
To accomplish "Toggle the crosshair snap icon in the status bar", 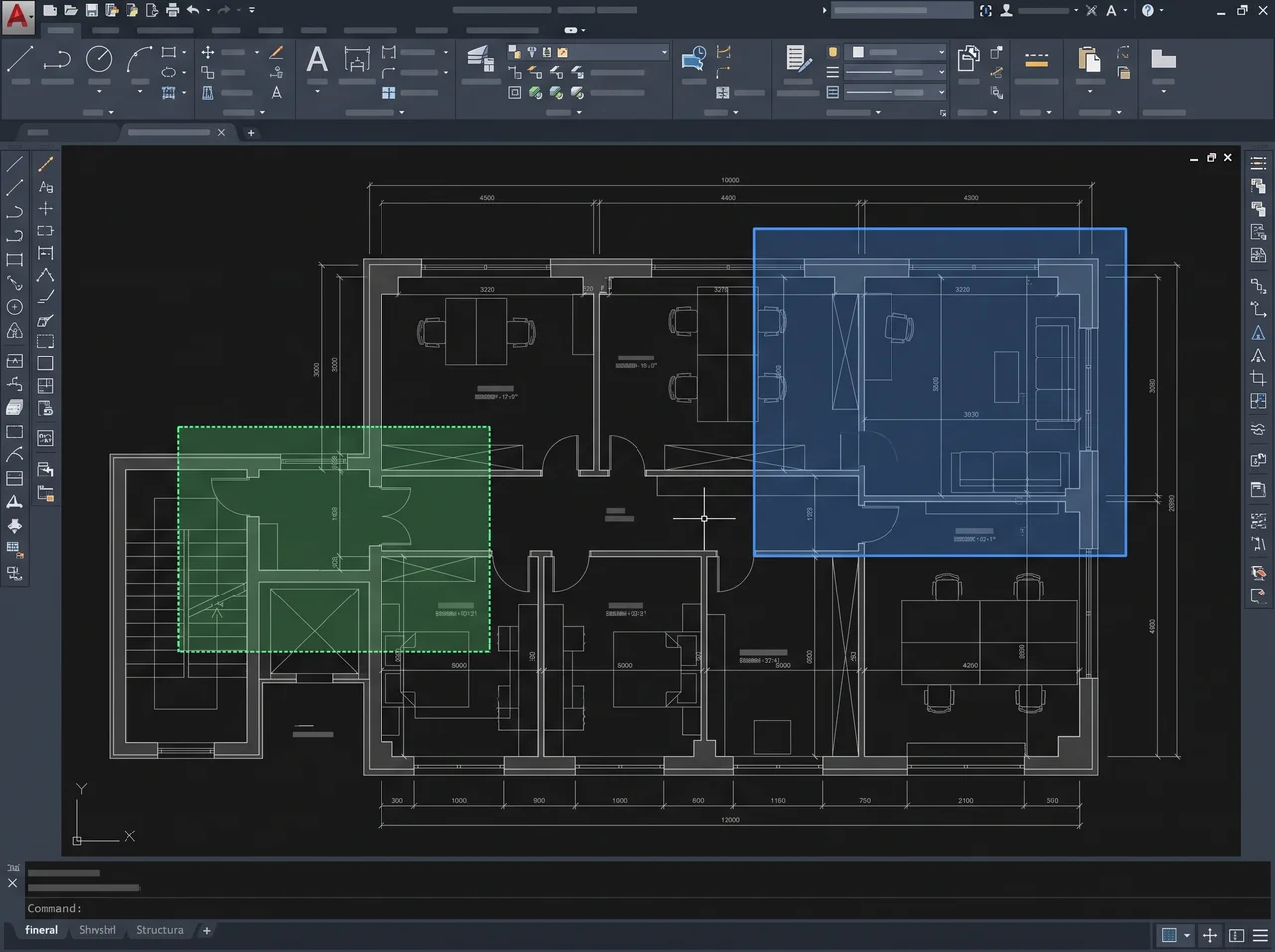I will 1210,935.
